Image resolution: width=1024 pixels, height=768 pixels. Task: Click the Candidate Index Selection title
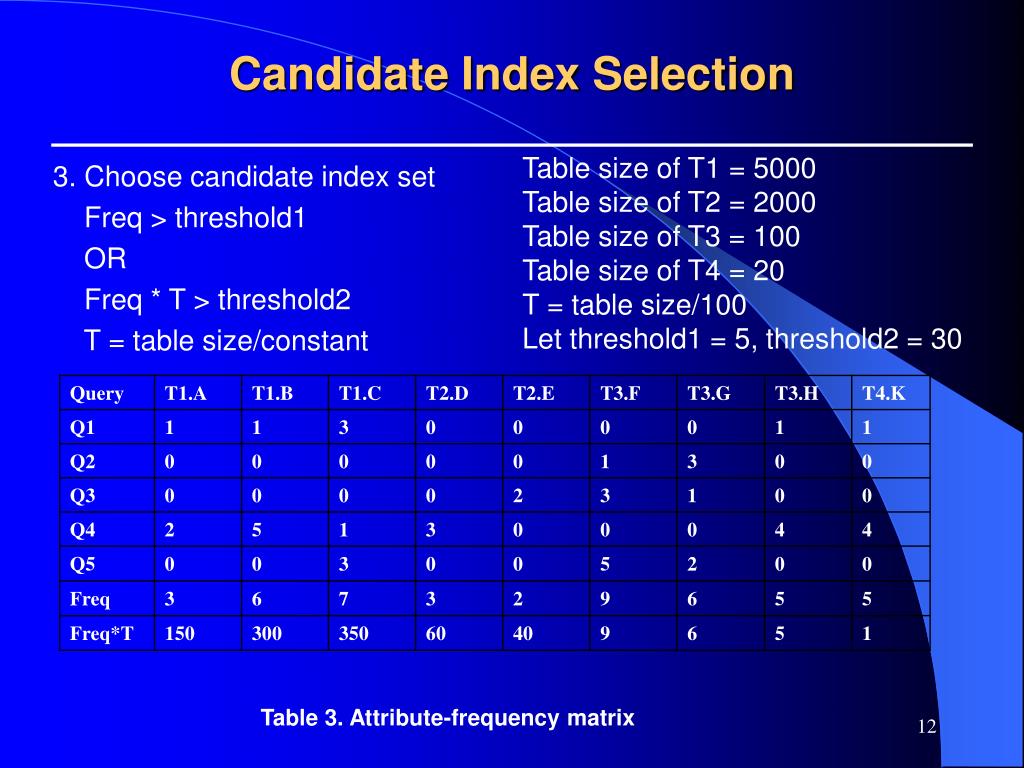pos(511,73)
